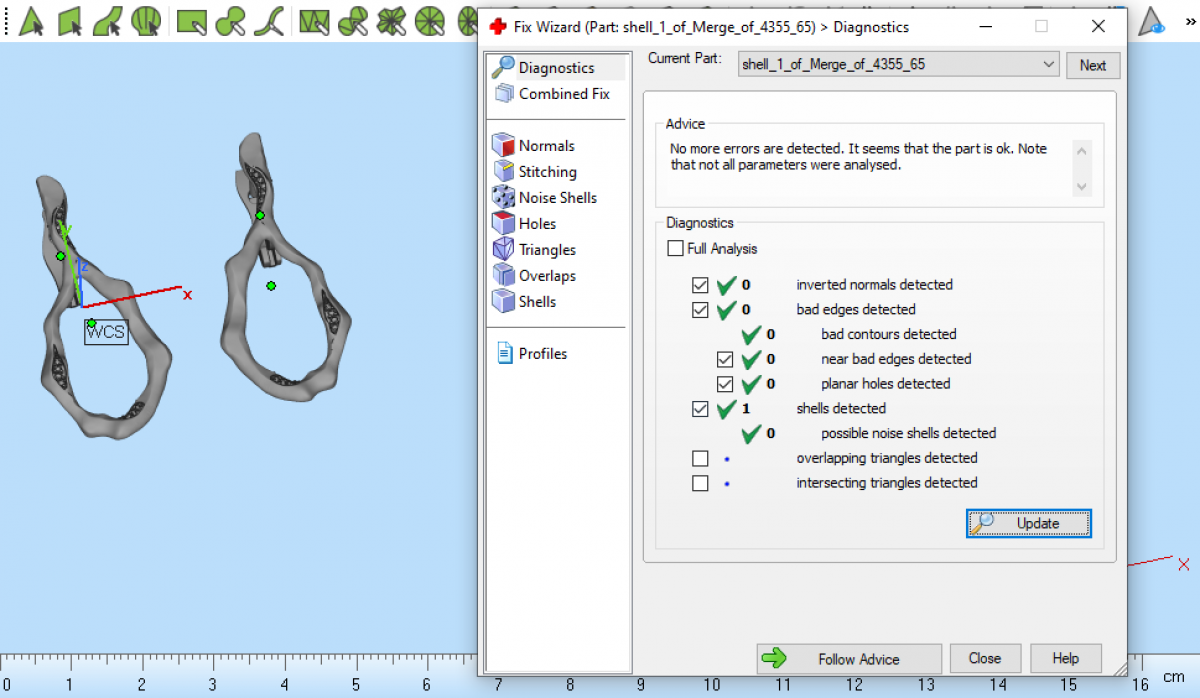Click the Update button
The image size is (1200, 698).
point(1028,523)
